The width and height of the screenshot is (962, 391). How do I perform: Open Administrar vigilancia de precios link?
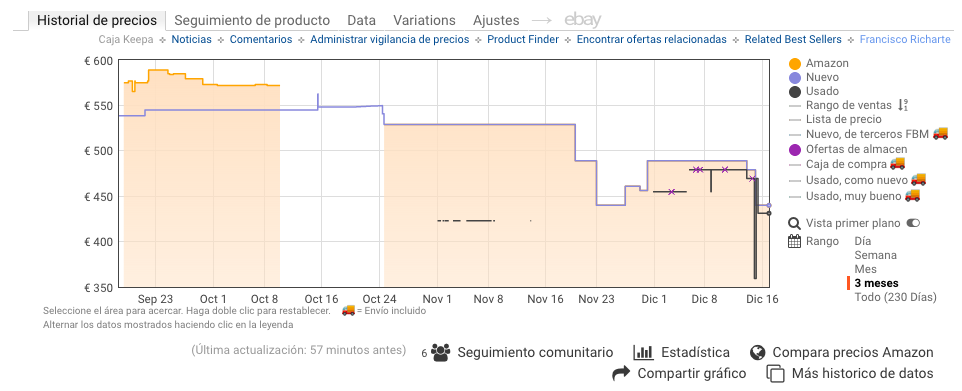tap(390, 40)
